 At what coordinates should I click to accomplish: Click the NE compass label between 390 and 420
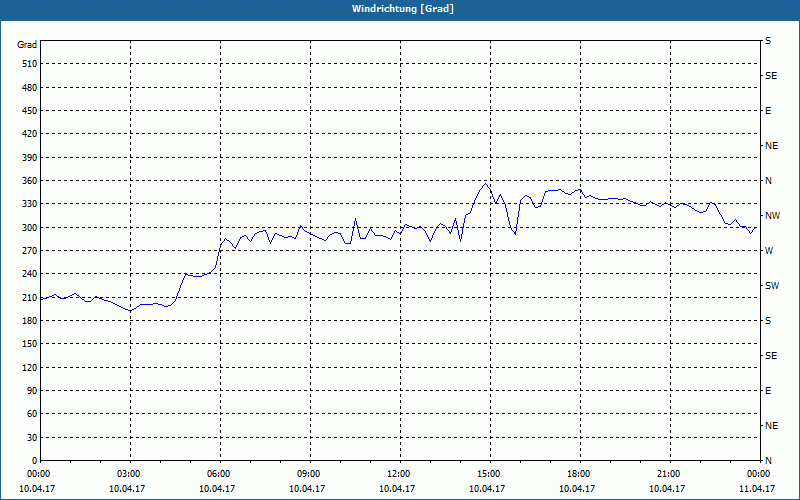[x=771, y=146]
